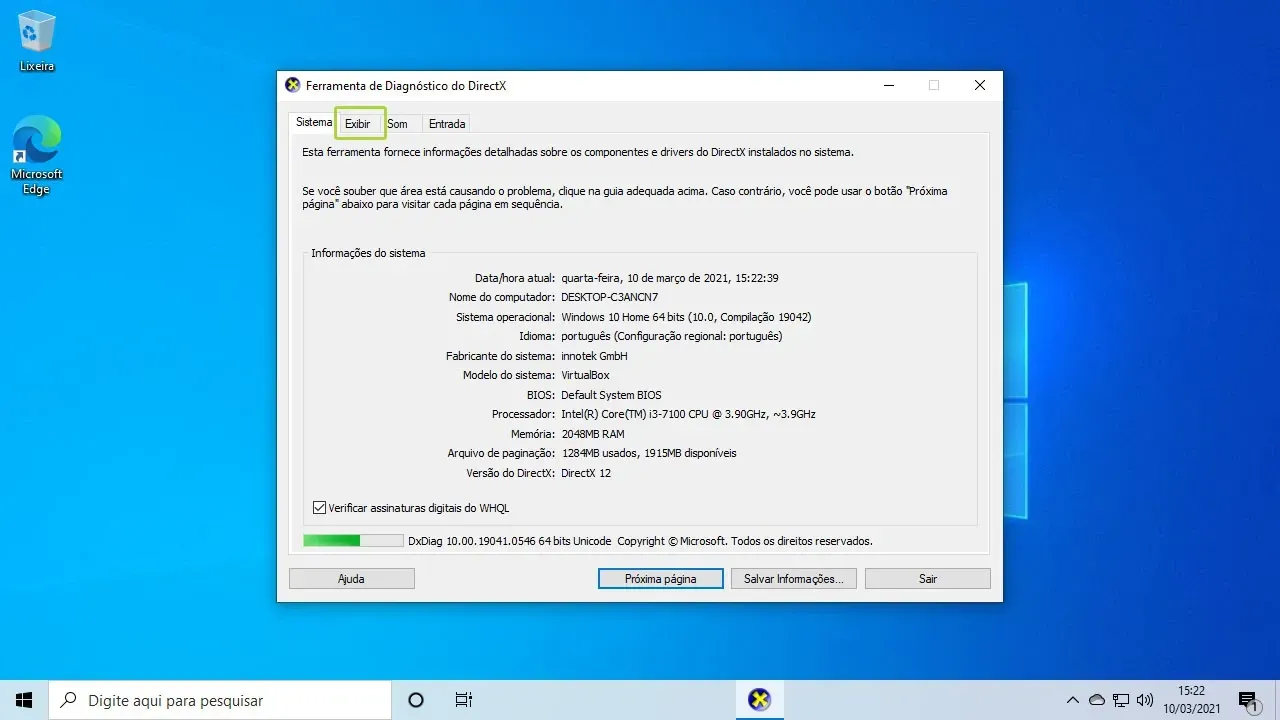Open the Lixeira recycle bin icon

click(x=37, y=43)
